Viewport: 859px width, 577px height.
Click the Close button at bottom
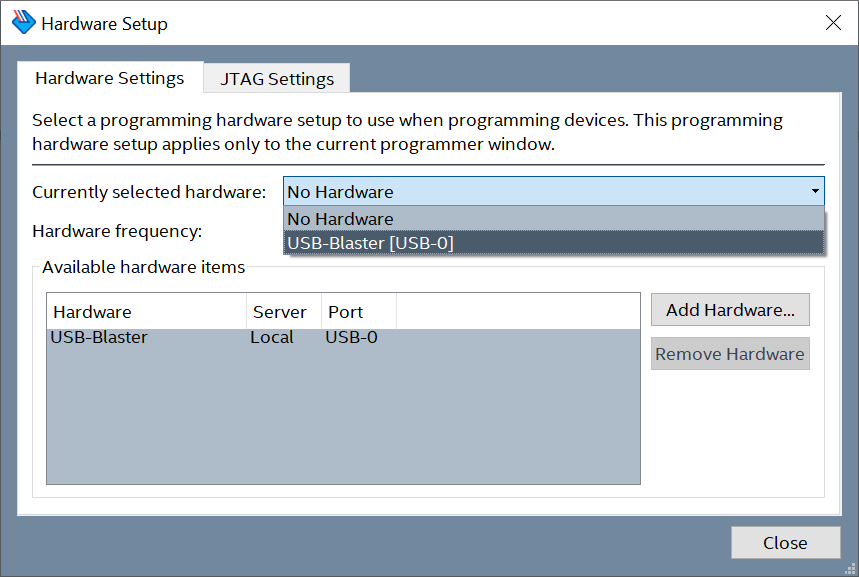point(785,543)
